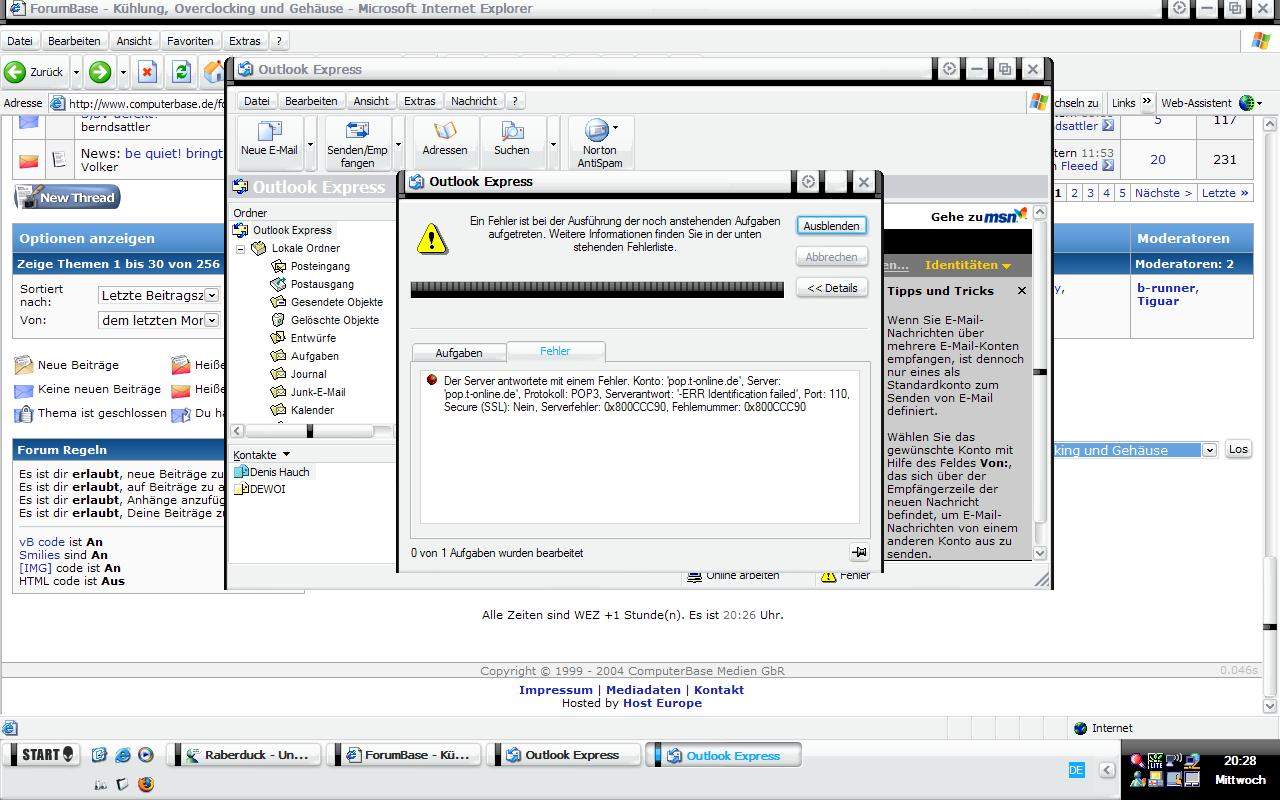The image size is (1280, 800).
Task: Click the << Details button
Action: (x=831, y=288)
